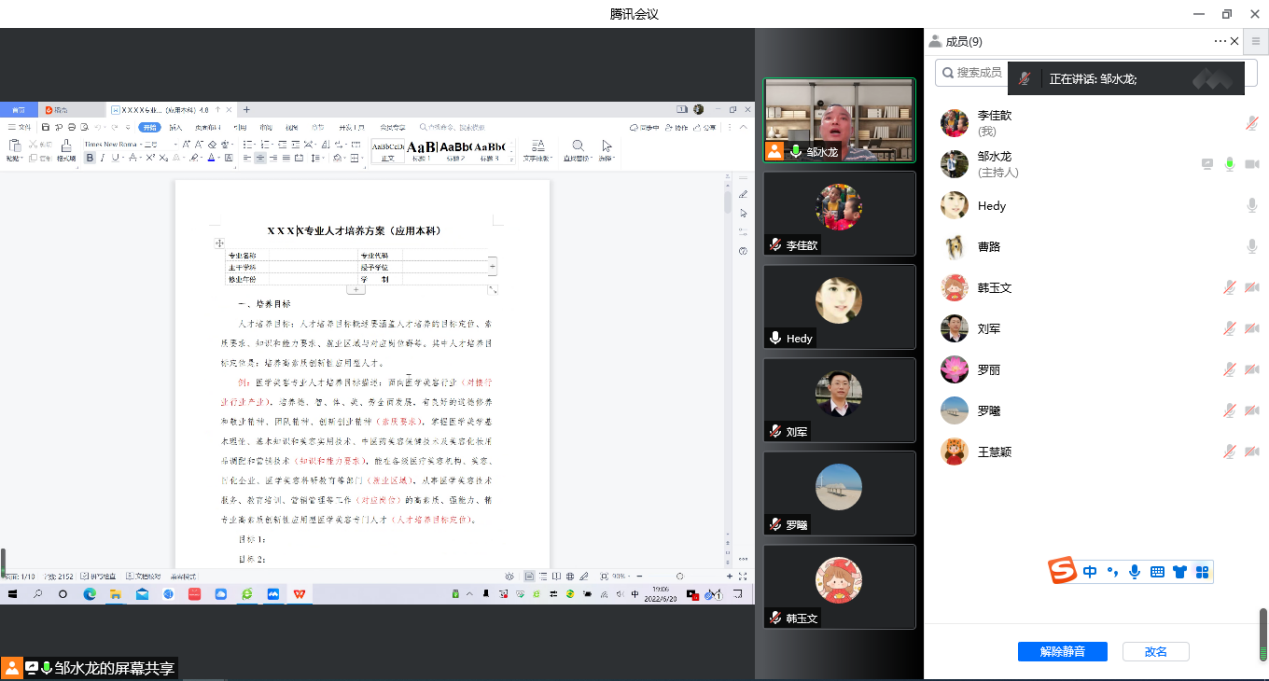Toggle Sogou Chinese/English 中 mode selector

1089,572
